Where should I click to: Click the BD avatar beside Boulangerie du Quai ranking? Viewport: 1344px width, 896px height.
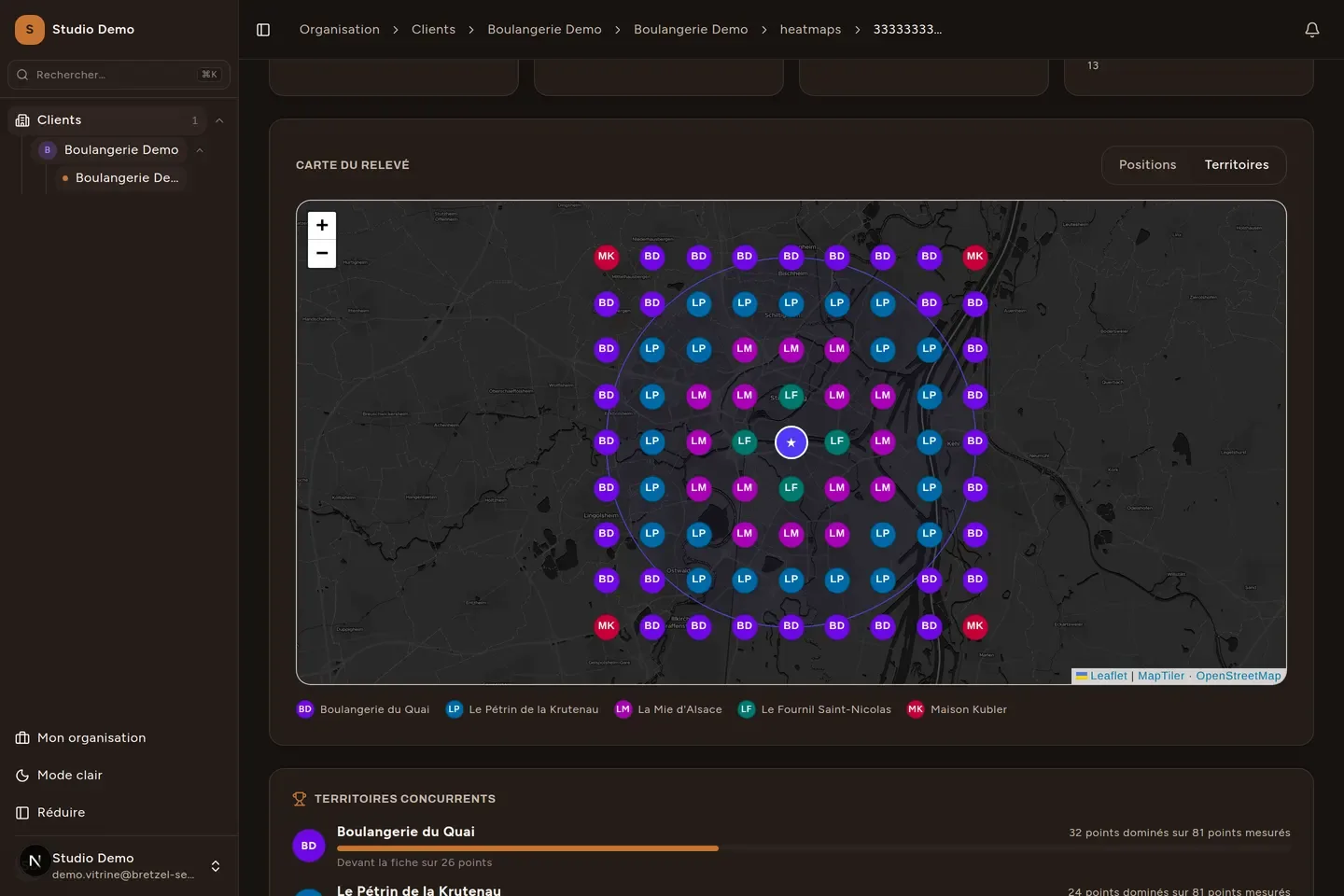(309, 846)
